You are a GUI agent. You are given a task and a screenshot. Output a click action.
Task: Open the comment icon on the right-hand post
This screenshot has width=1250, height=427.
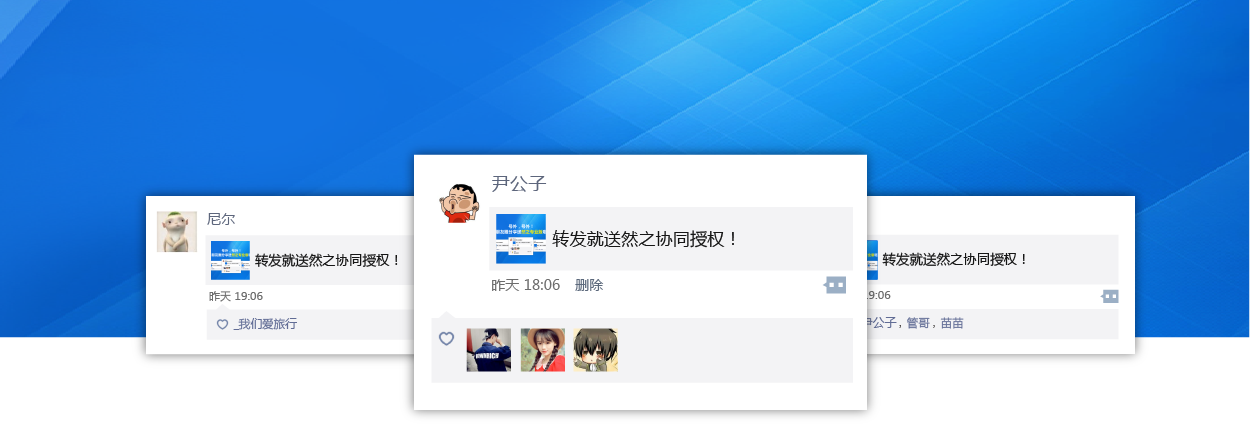[1110, 296]
